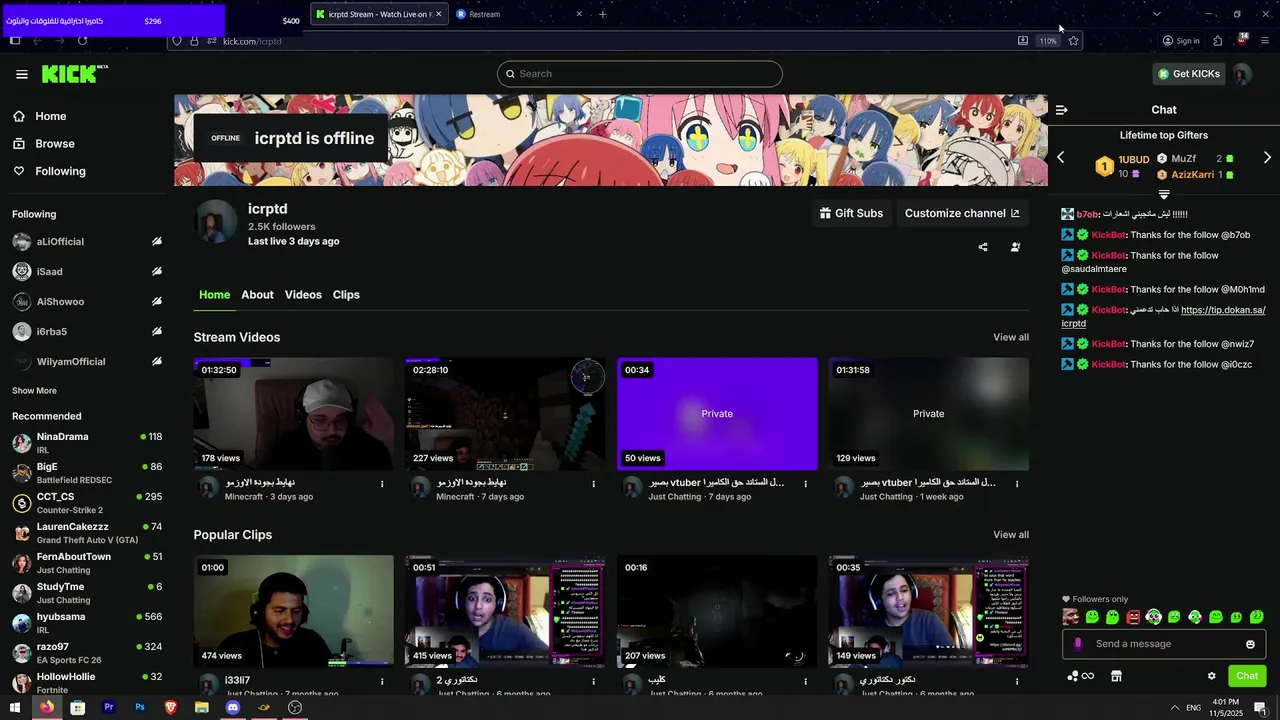Toggle notifications for i6rba5

click(156, 331)
